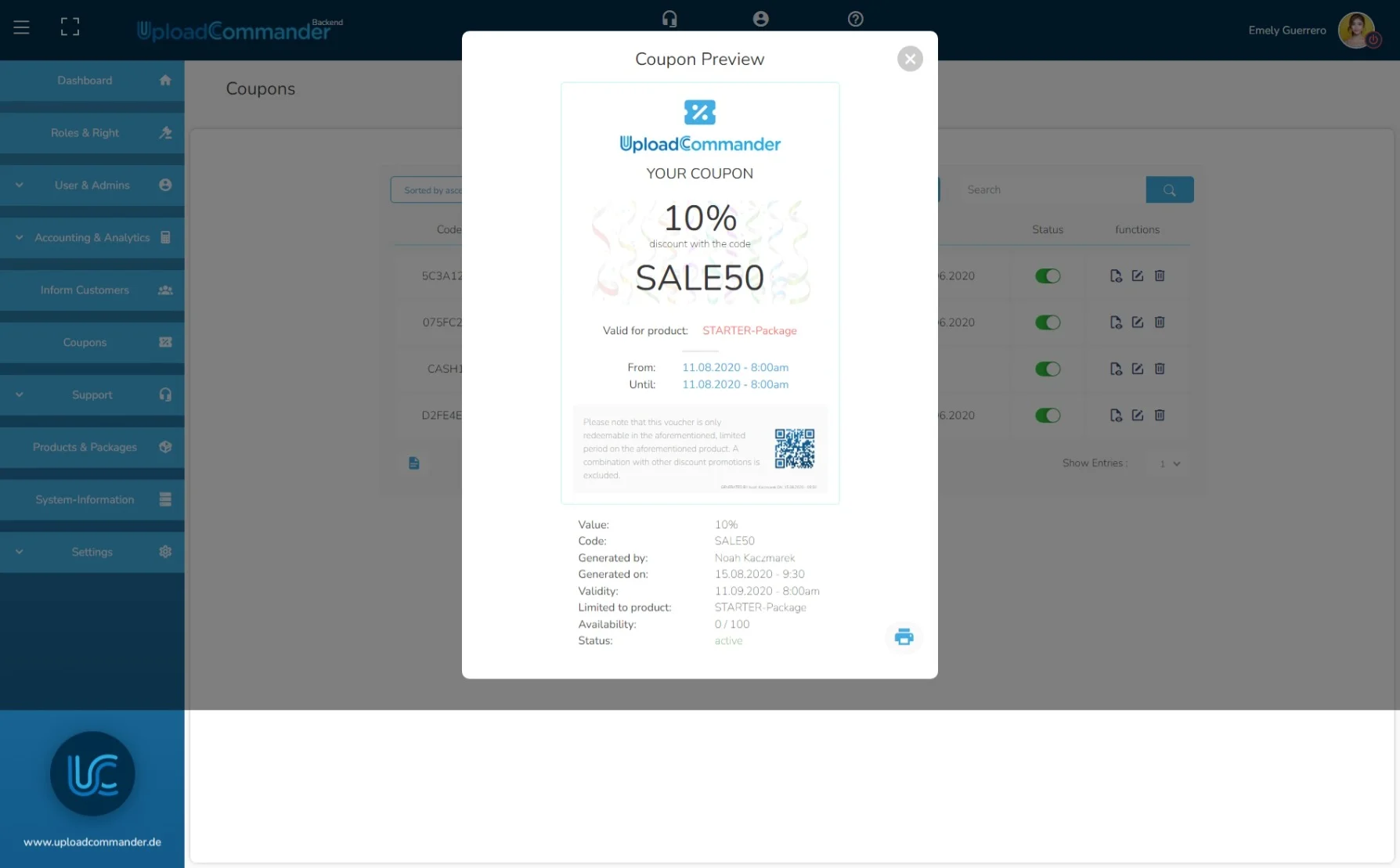1400x868 pixels.
Task: Open Coupons in the sidebar
Action: 92,343
